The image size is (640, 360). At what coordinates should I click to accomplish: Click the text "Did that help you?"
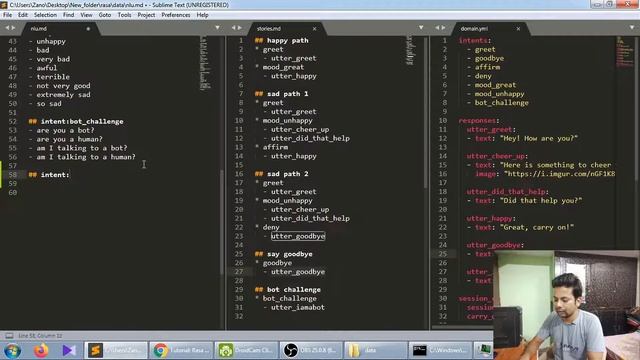[541, 200]
